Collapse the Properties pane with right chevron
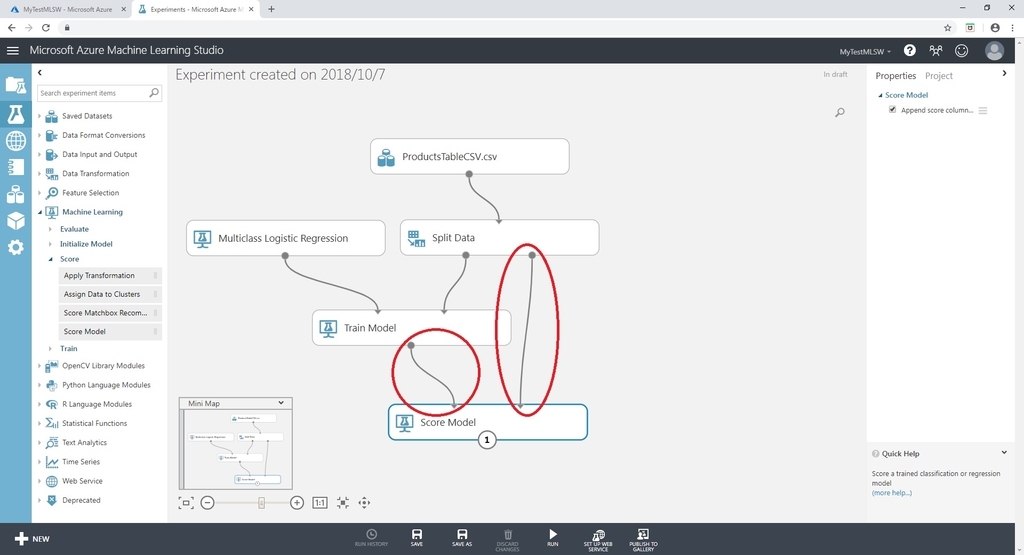This screenshot has width=1024, height=555. click(x=1004, y=73)
